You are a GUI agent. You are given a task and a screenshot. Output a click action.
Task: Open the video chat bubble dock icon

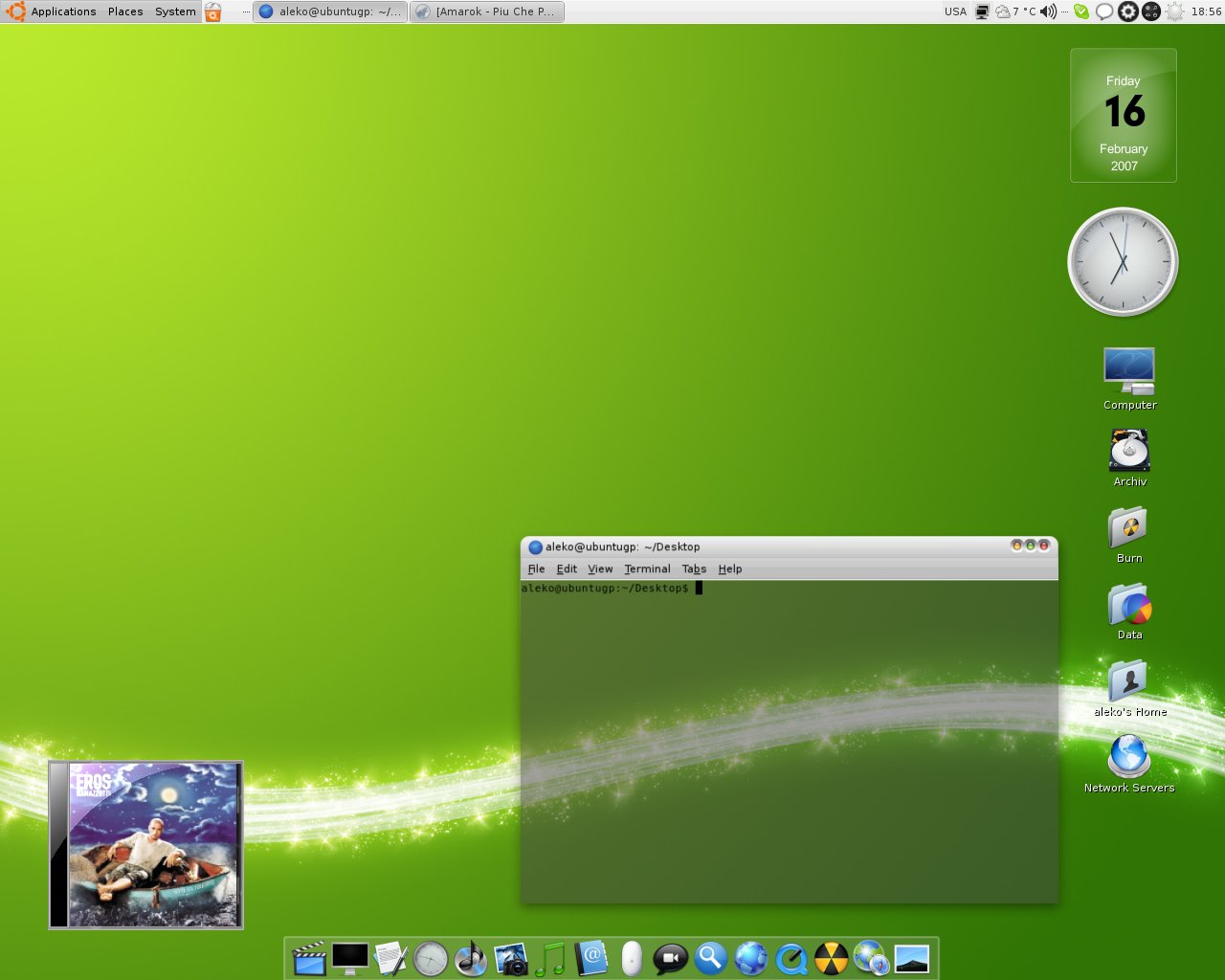coord(671,959)
